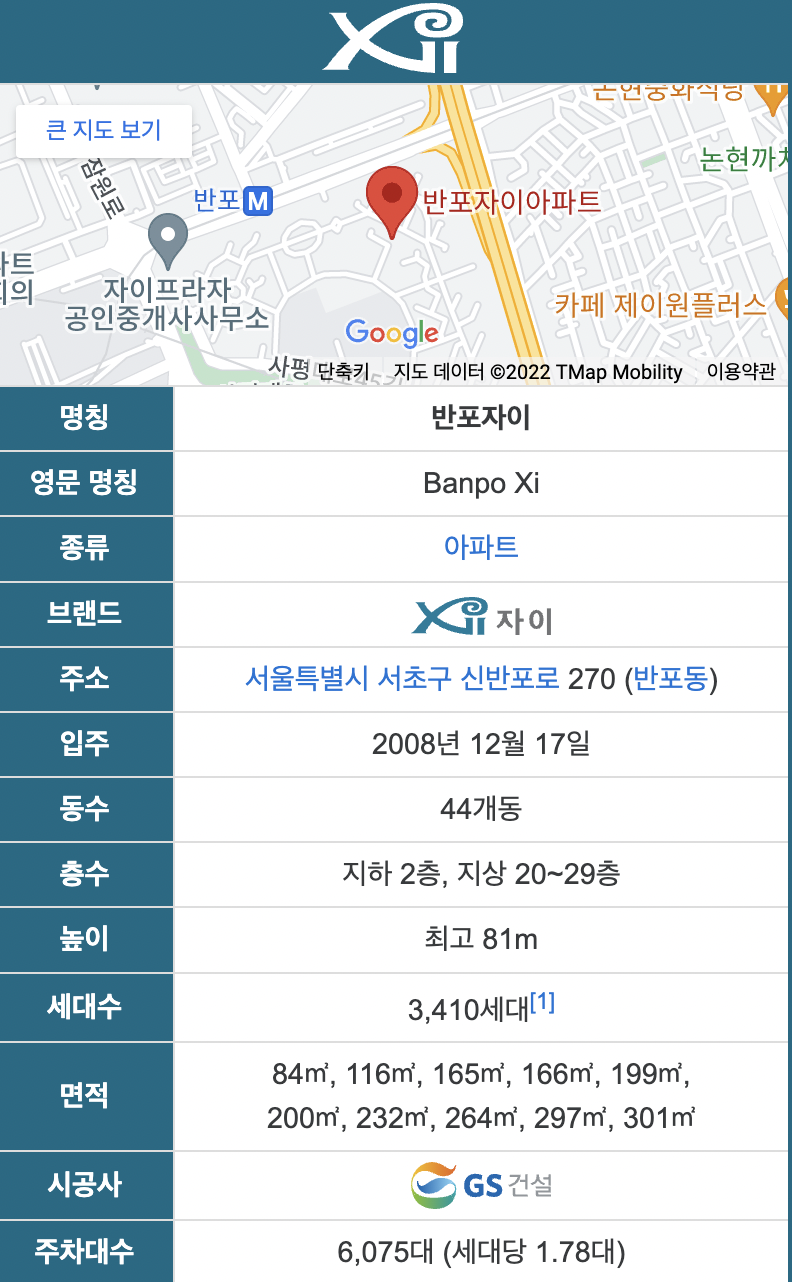Click the 세대수 header cell
The width and height of the screenshot is (792, 1282).
[86, 1007]
